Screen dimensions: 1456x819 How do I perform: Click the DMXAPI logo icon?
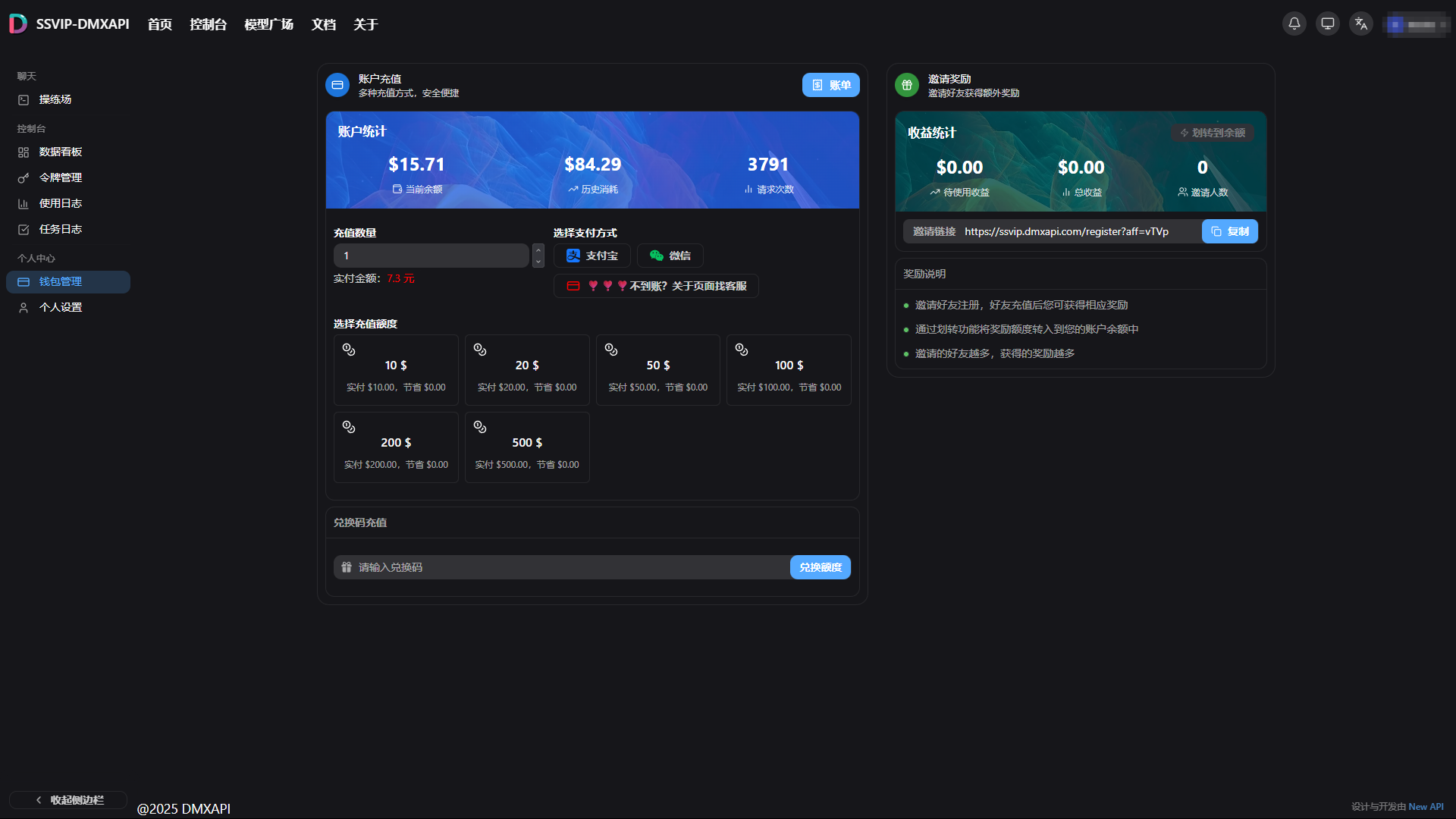click(18, 24)
